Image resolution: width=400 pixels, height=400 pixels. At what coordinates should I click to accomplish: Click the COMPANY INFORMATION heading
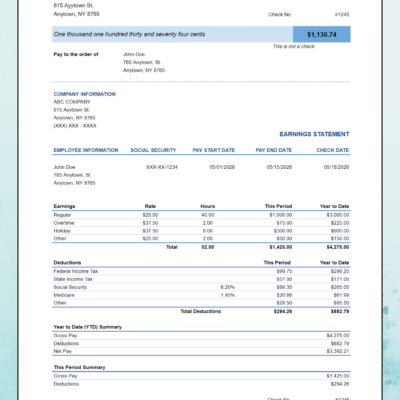(x=85, y=94)
